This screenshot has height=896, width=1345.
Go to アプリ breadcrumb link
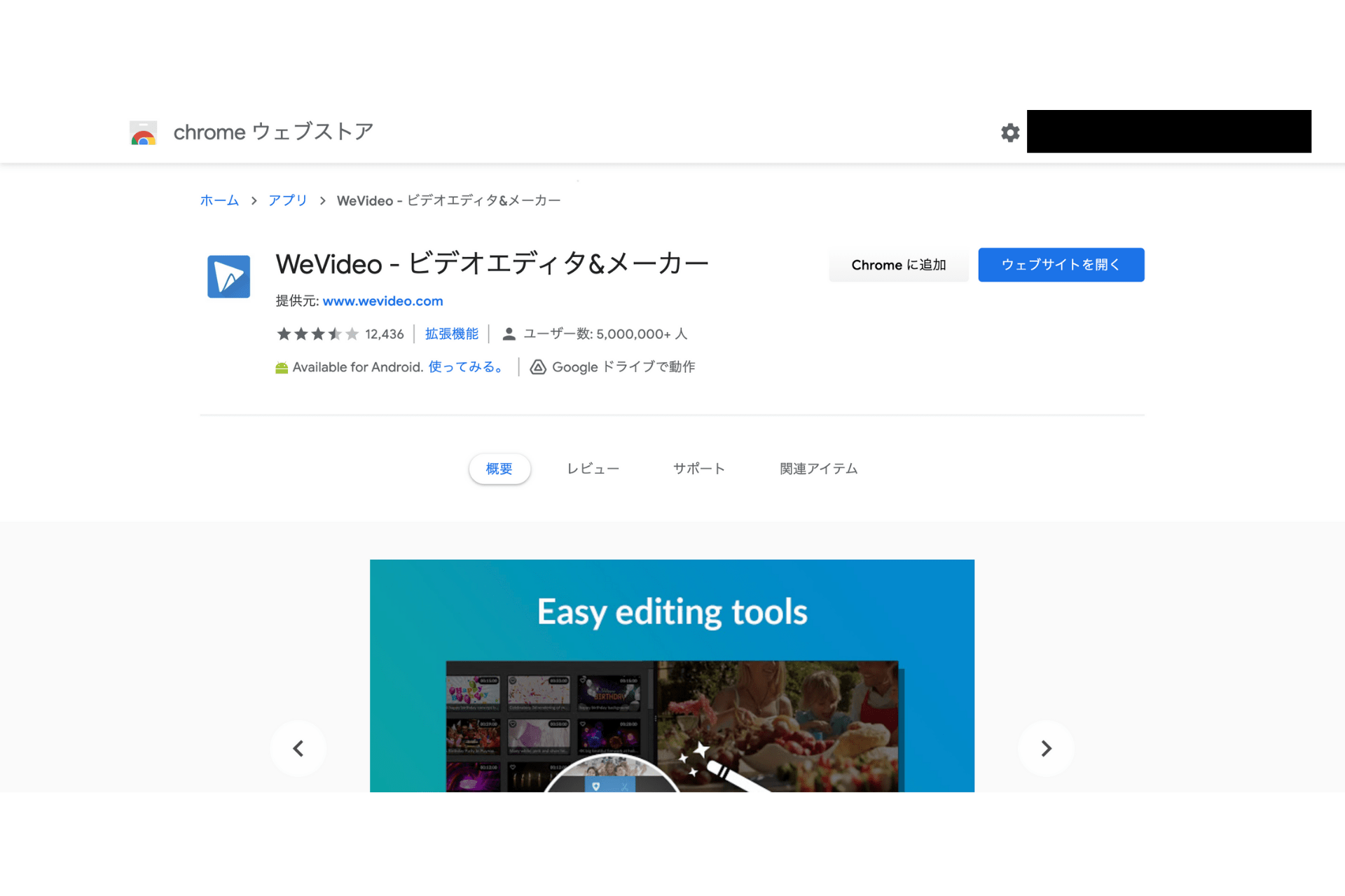coord(288,200)
